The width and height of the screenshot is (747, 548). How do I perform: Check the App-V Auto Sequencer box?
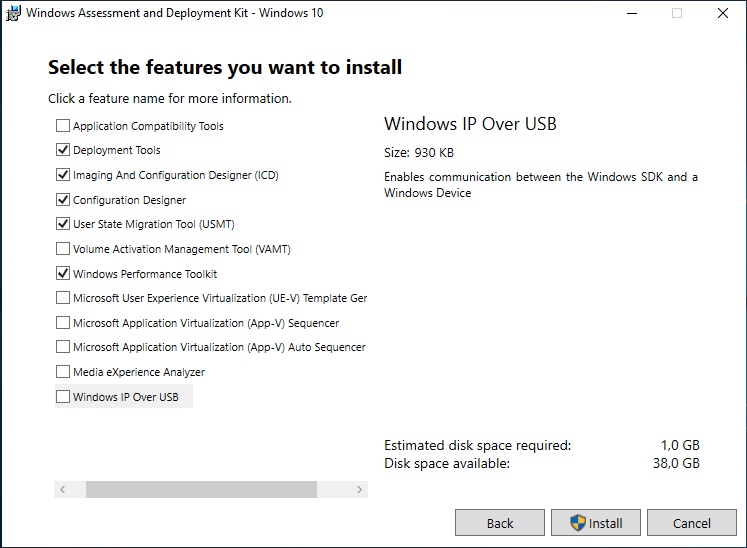pyautogui.click(x=63, y=347)
